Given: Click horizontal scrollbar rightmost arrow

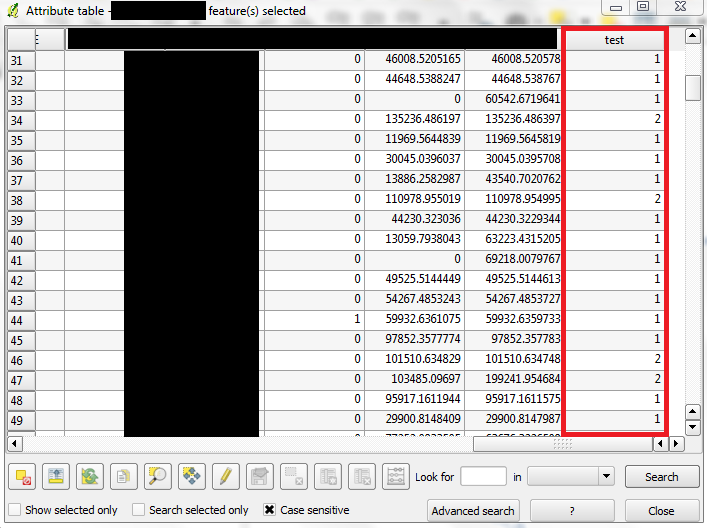Looking at the screenshot, I should [675, 444].
